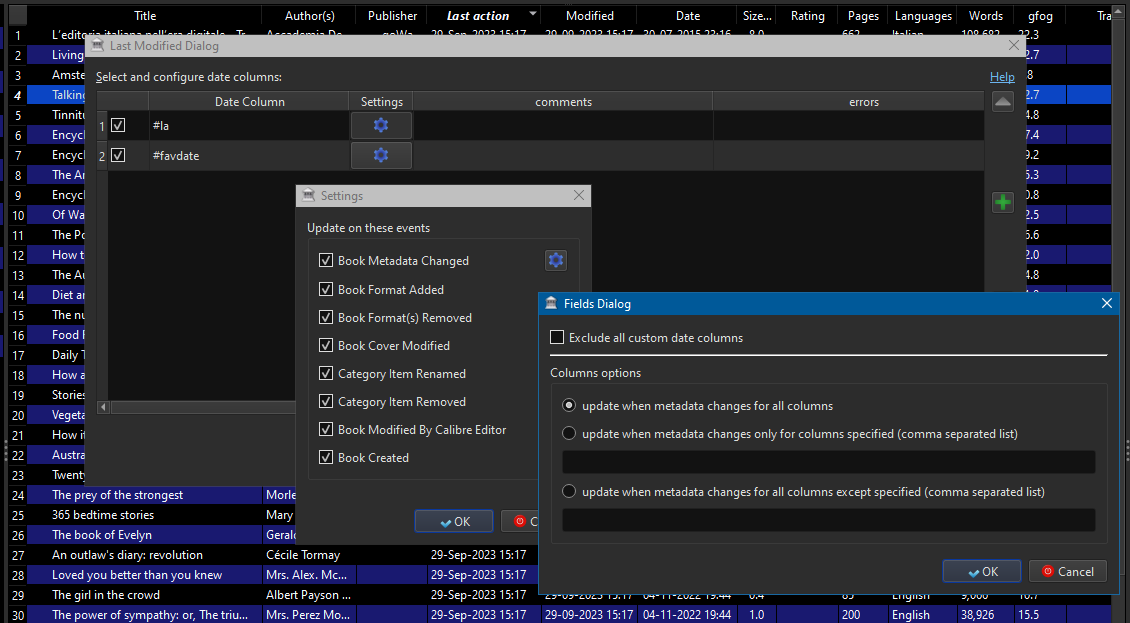Click the move-up arrow icon
The height and width of the screenshot is (623, 1130).
coord(1003,102)
